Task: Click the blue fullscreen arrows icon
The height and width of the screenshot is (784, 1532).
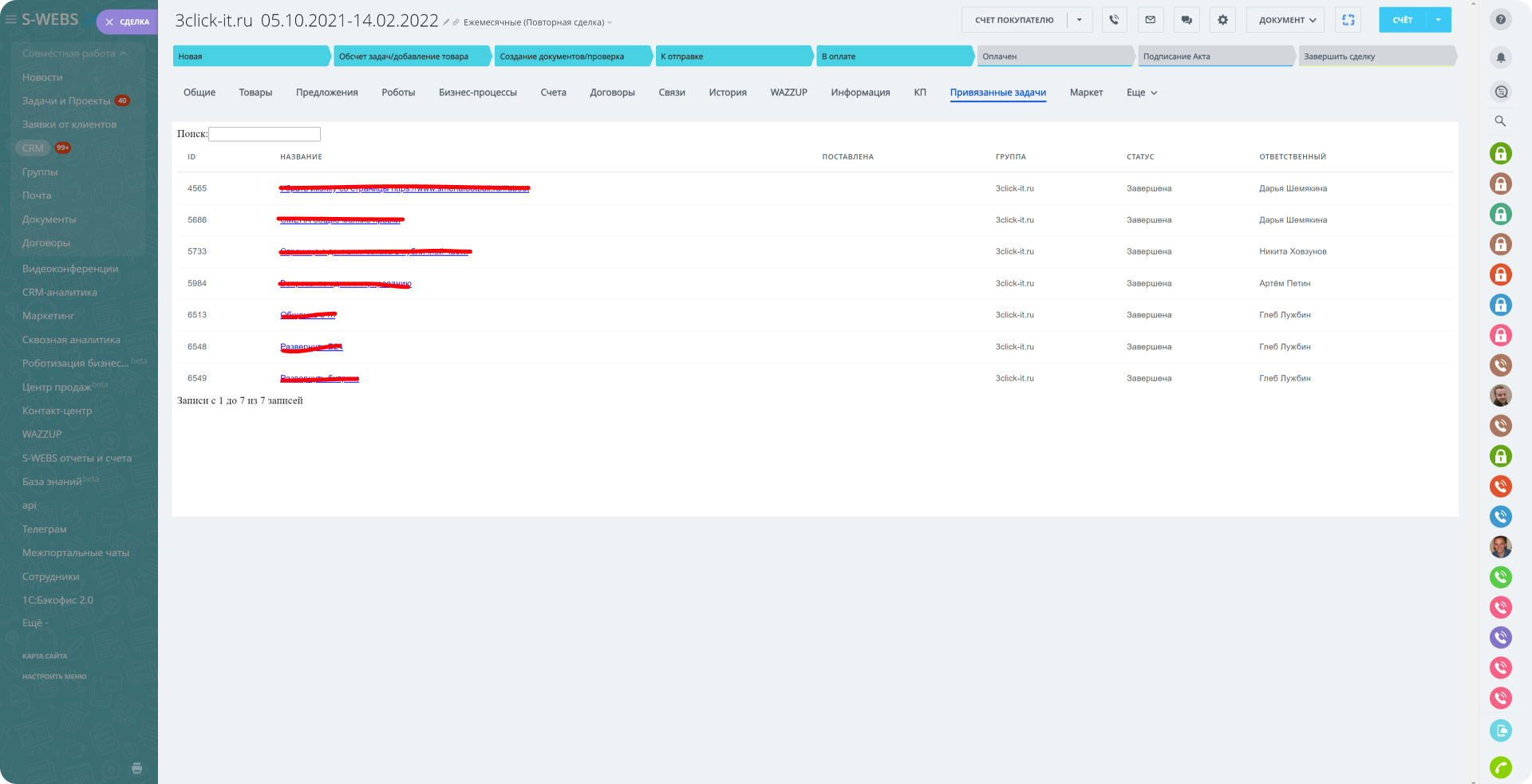Action: click(x=1348, y=20)
